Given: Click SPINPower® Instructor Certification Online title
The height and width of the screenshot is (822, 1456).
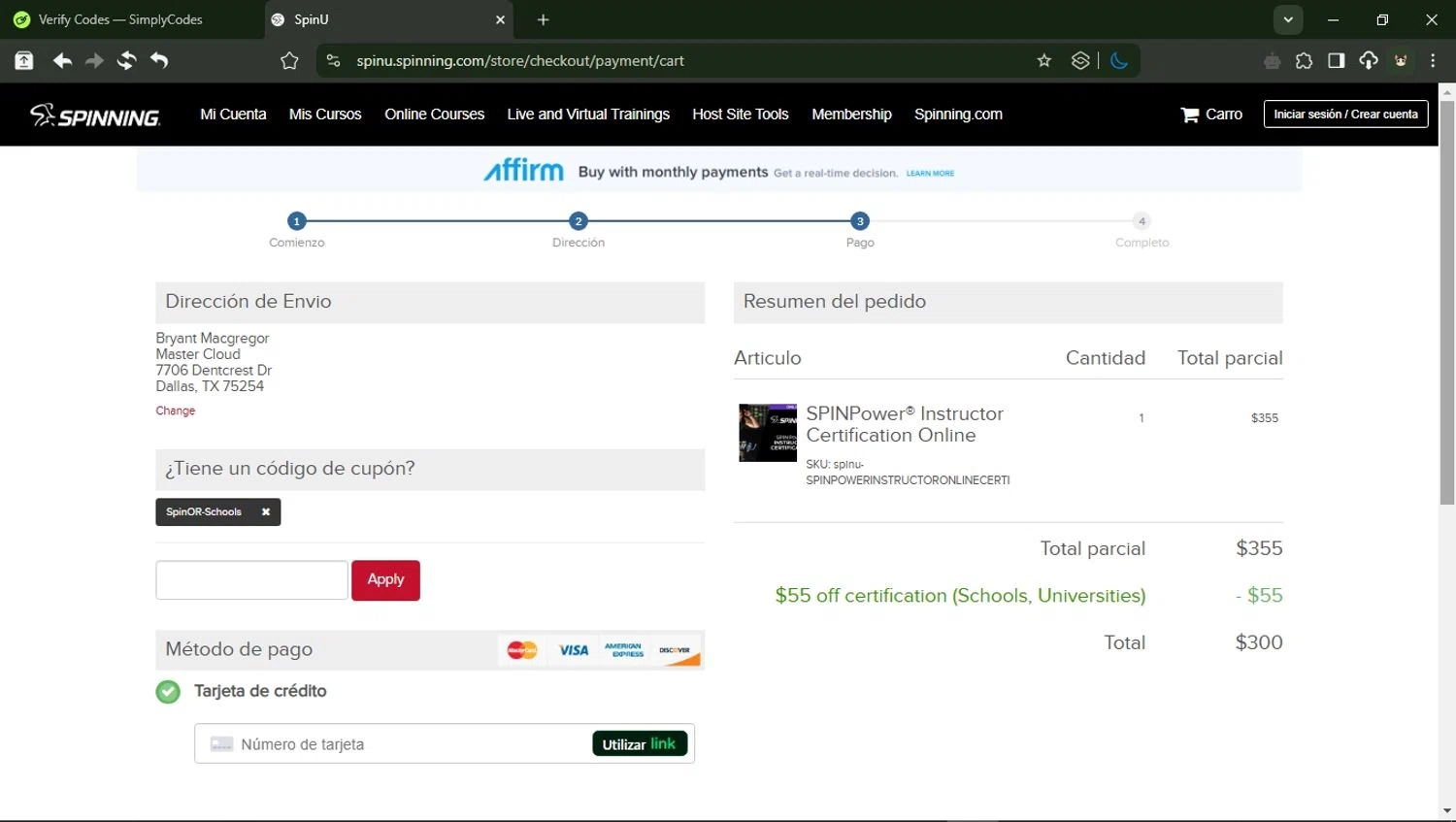Looking at the screenshot, I should tap(905, 424).
